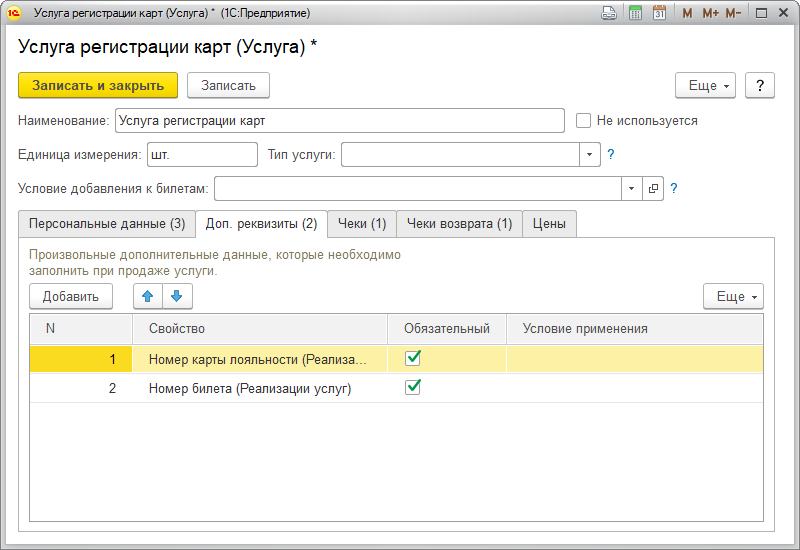Screen dimensions: 800x550
Task: Open the calculator from title bar
Action: tap(635, 13)
